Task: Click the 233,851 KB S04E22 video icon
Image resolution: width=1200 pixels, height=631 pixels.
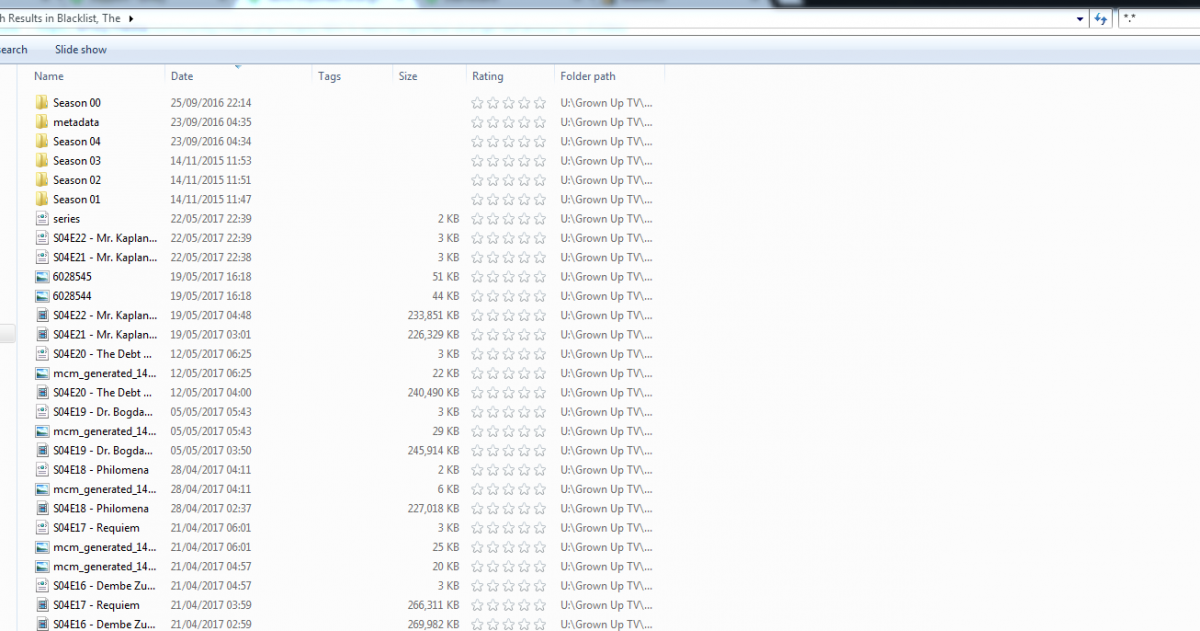Action: [41, 315]
